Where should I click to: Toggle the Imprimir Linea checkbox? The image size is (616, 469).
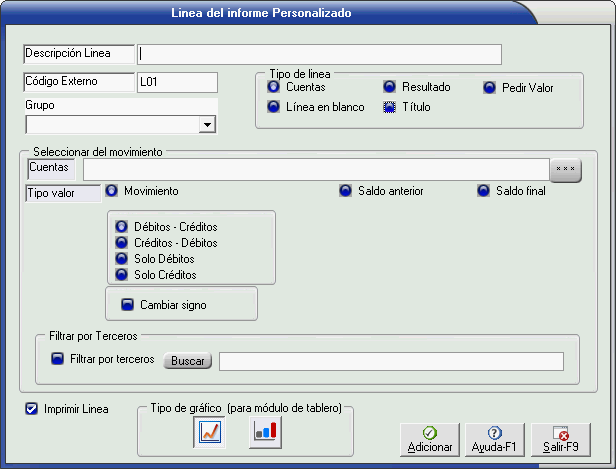click(x=32, y=409)
